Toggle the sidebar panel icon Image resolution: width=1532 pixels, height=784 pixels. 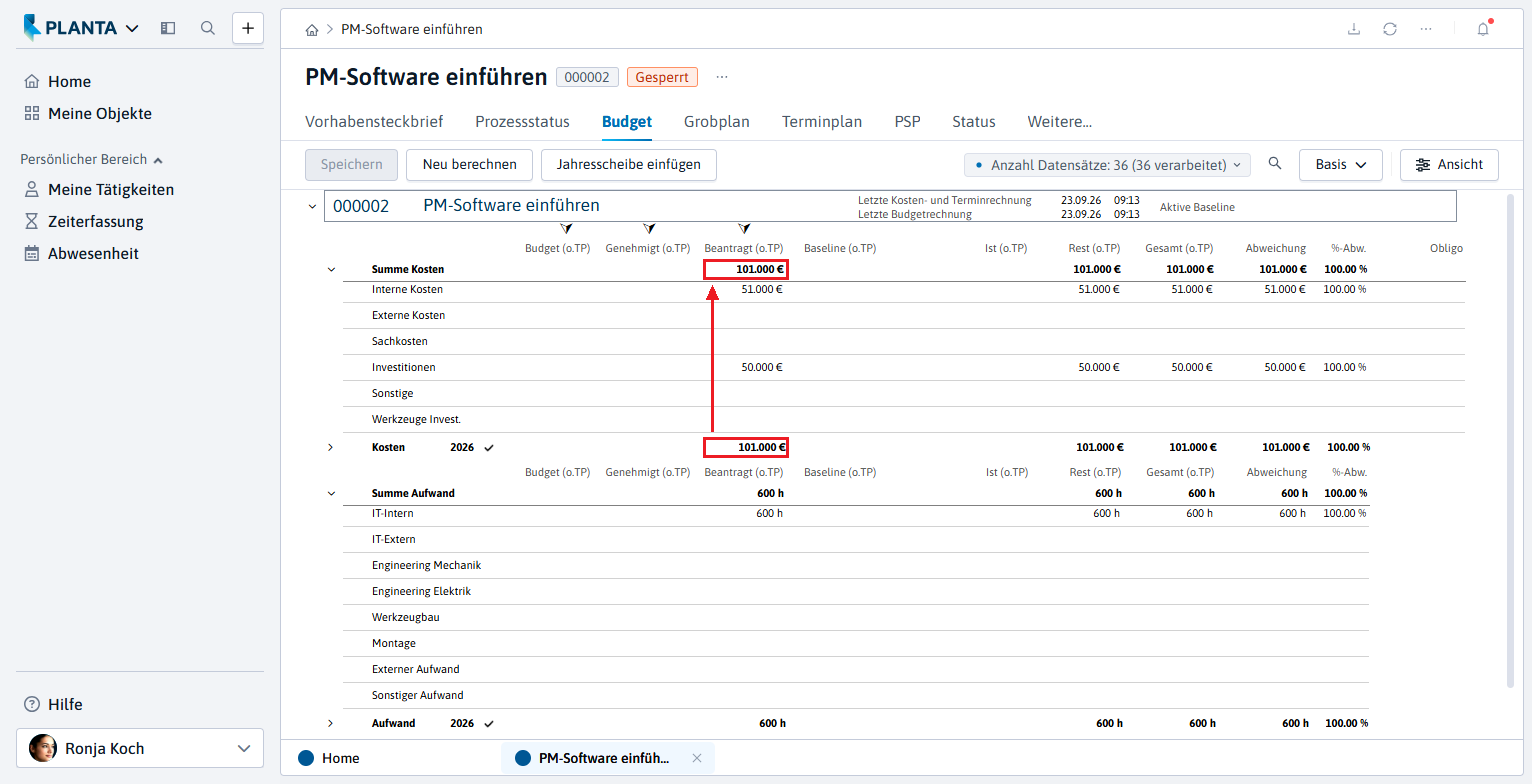click(168, 28)
